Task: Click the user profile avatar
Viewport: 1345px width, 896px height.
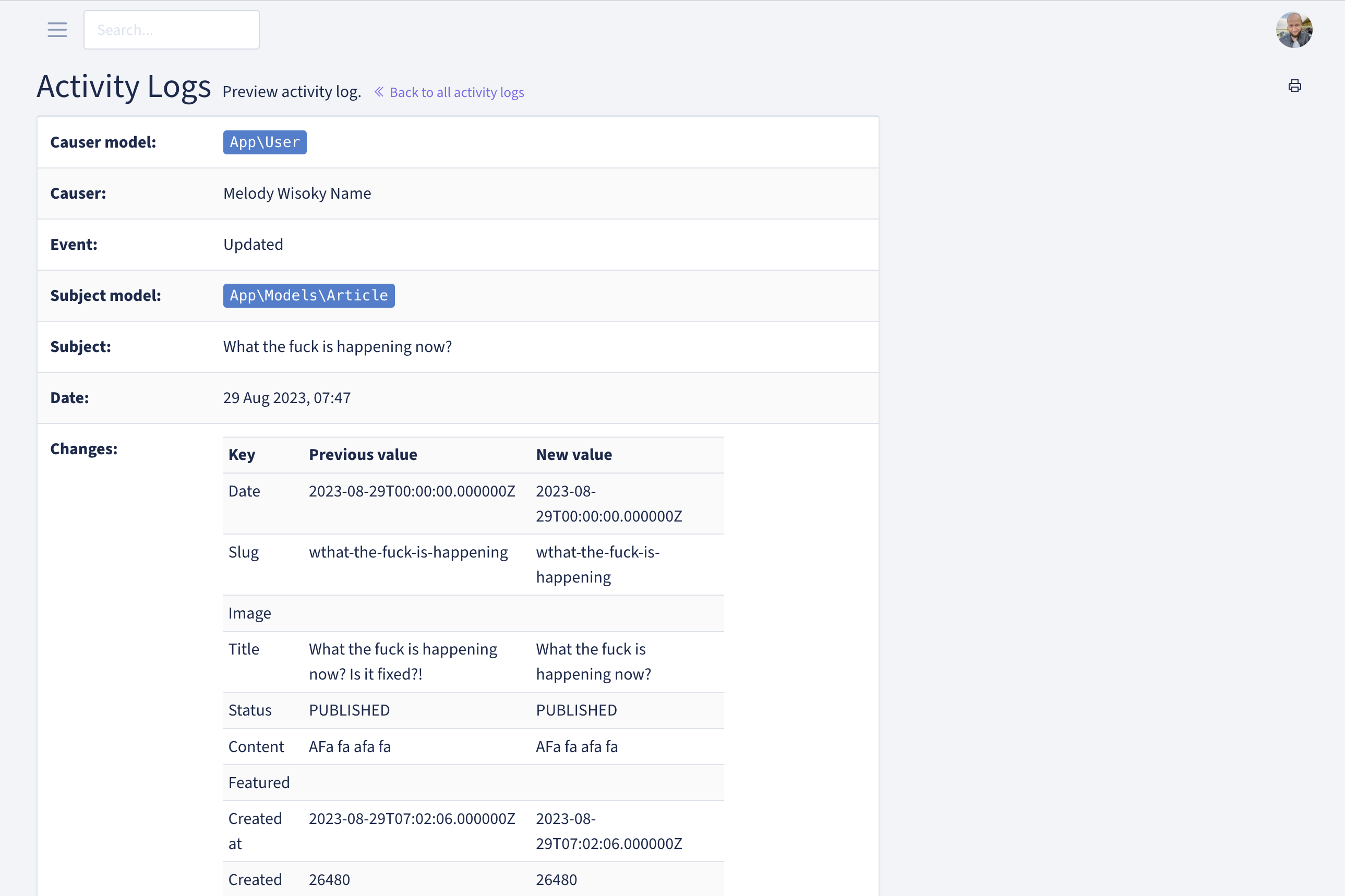Action: tap(1293, 29)
